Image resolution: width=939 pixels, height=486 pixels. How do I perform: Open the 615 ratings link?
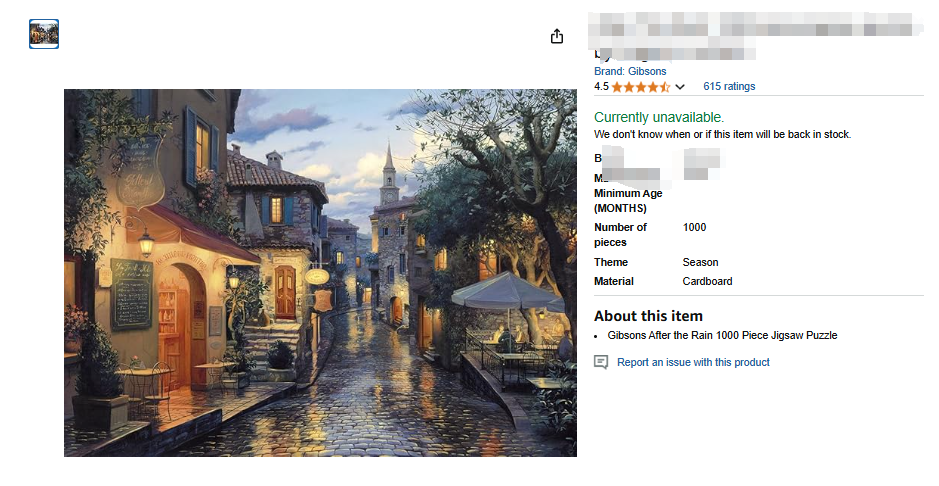point(729,86)
